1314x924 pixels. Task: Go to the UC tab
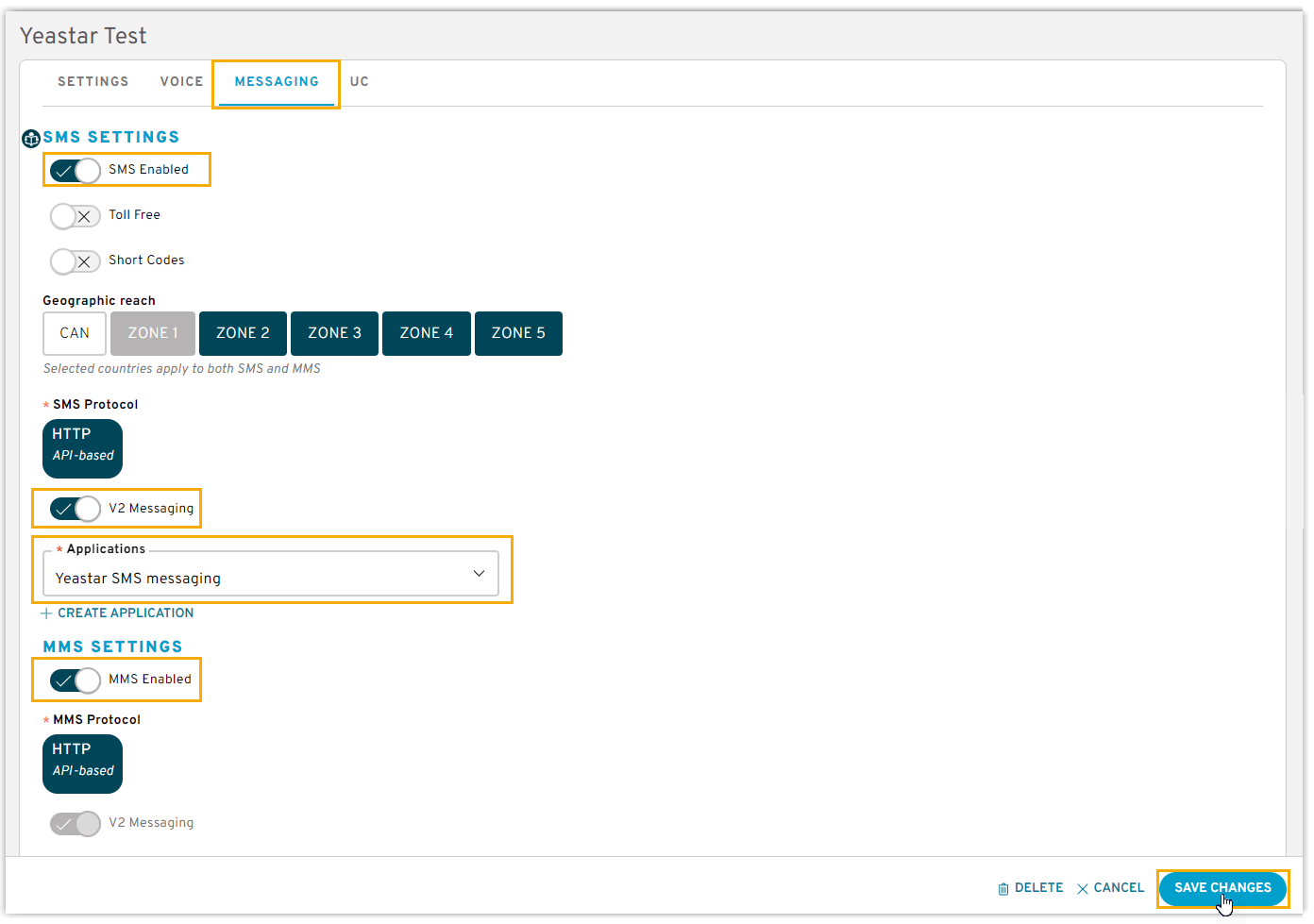coord(359,82)
